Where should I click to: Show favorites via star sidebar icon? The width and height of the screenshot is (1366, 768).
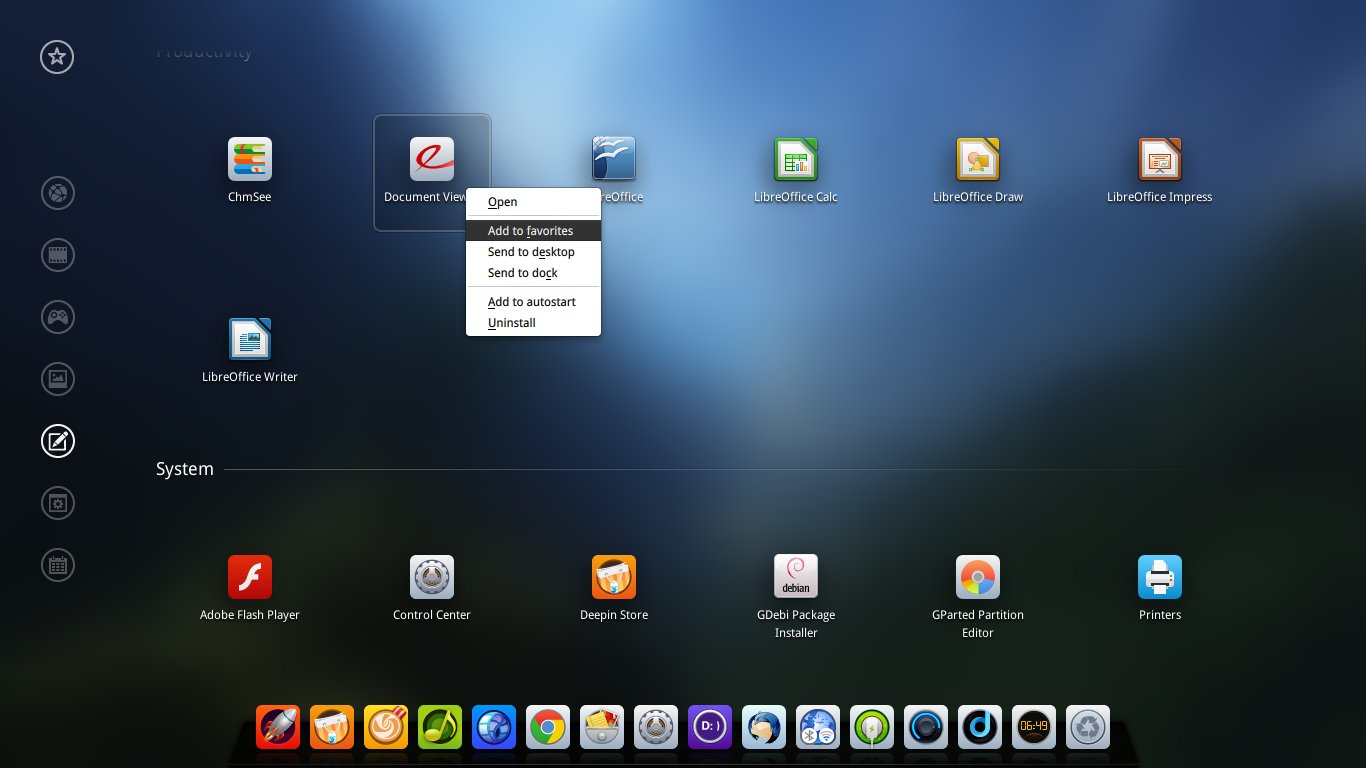(57, 57)
